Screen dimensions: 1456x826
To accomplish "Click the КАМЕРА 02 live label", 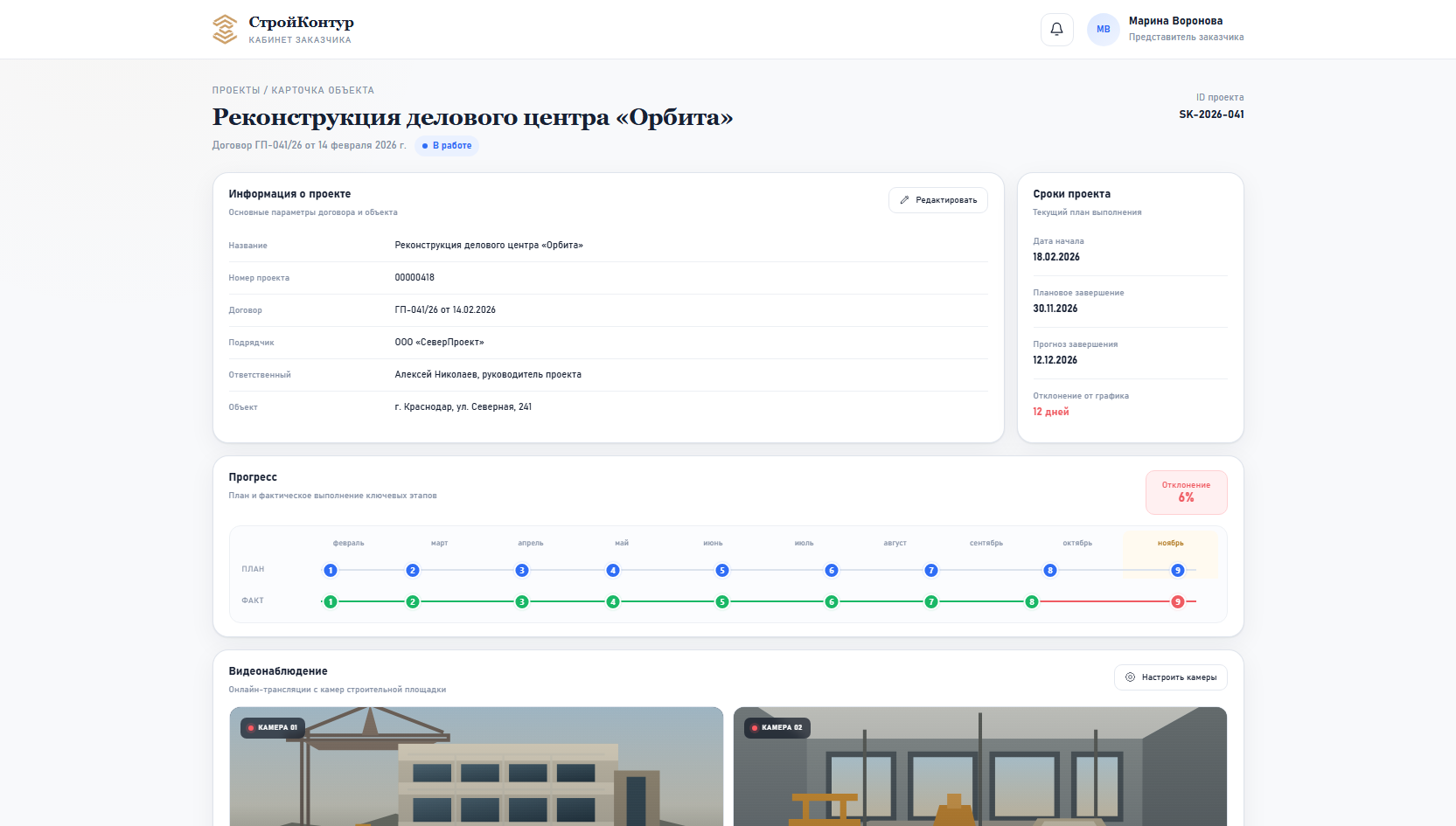I will [777, 727].
